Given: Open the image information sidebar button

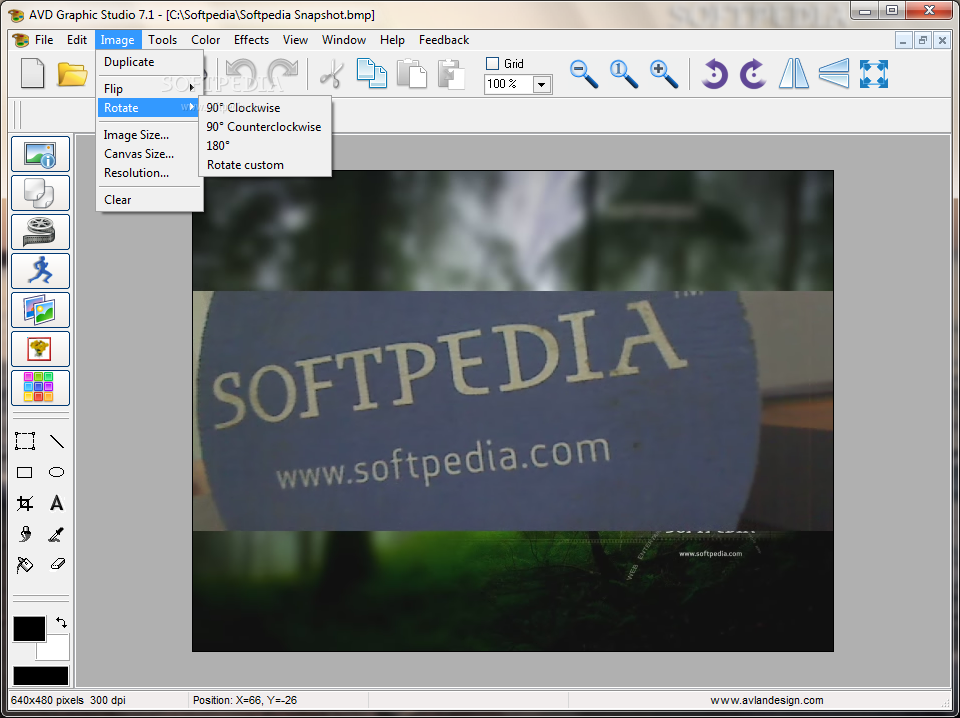Looking at the screenshot, I should point(40,154).
